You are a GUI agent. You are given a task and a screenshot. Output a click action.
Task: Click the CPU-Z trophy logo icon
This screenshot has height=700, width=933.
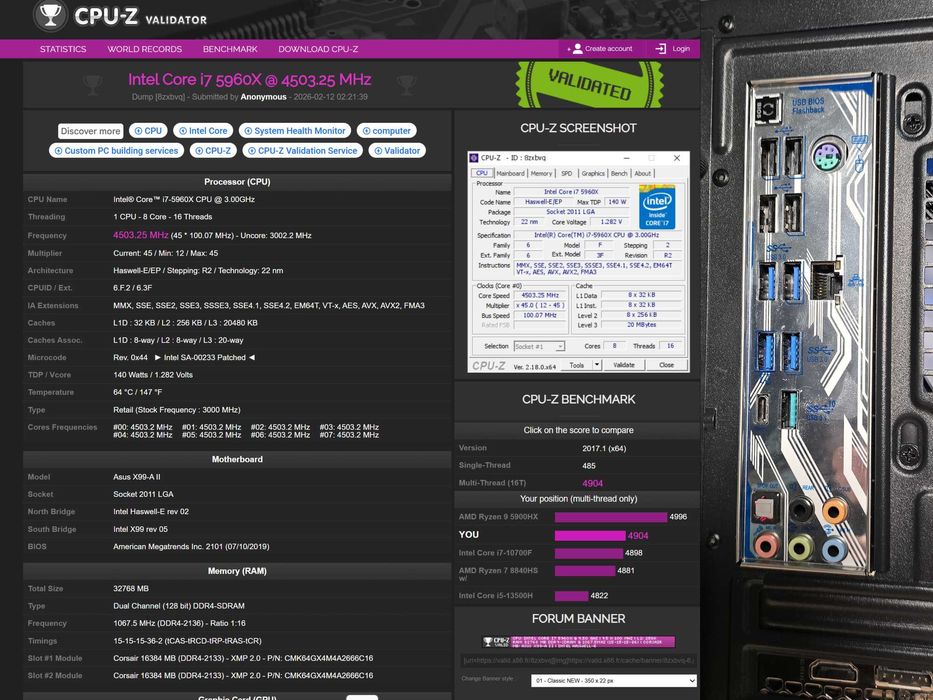pyautogui.click(x=50, y=15)
